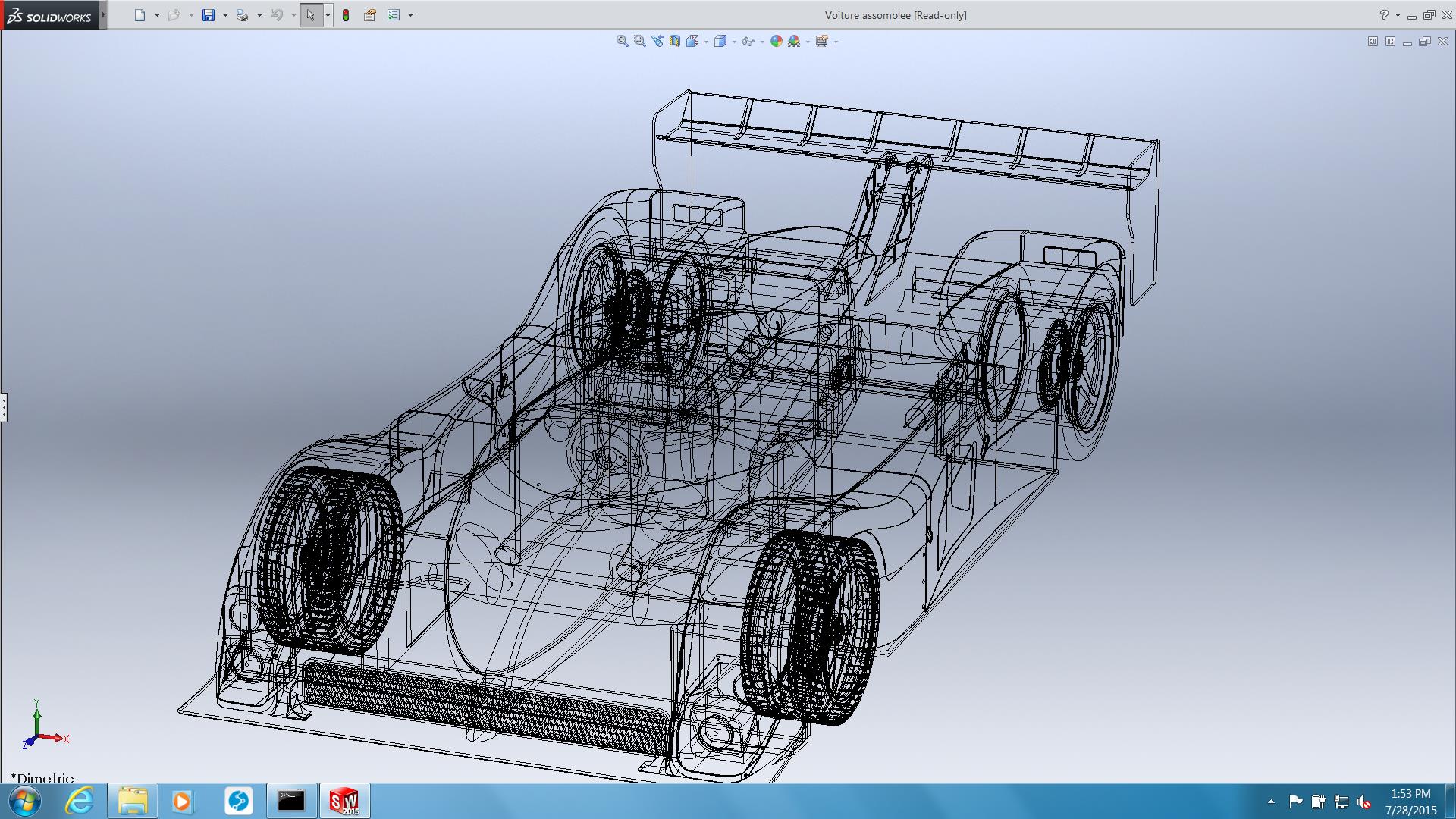Viewport: 1456px width, 819px height.
Task: Toggle the Select cursor tool
Action: (310, 15)
